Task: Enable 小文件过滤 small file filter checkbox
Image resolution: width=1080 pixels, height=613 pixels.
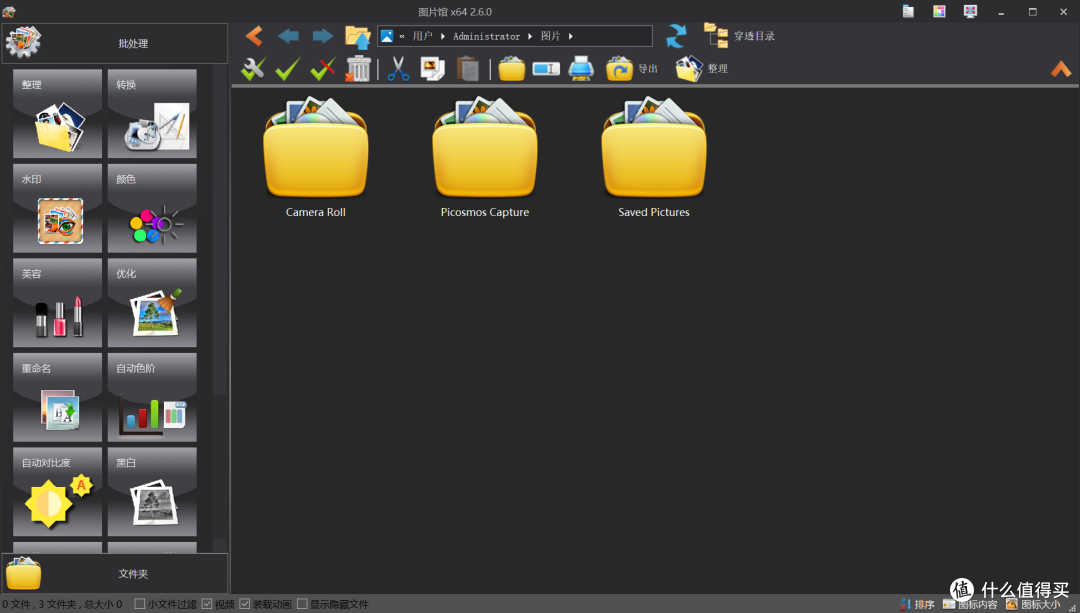Action: click(x=140, y=604)
